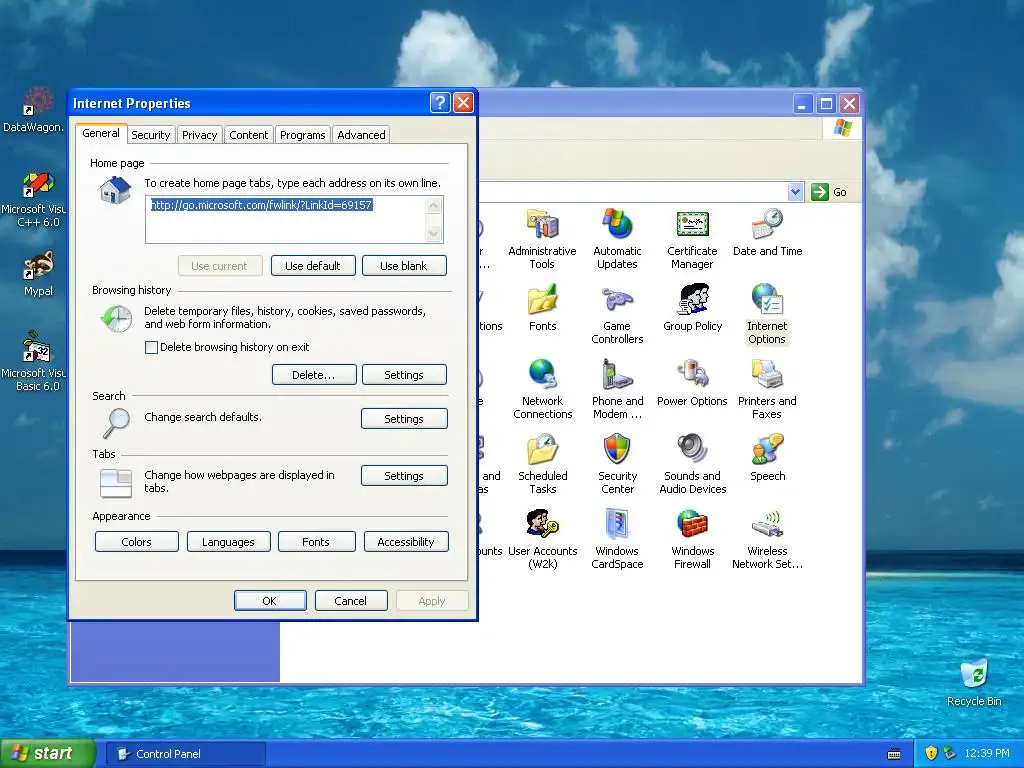Toggle Delete browsing history on exit

tap(152, 347)
